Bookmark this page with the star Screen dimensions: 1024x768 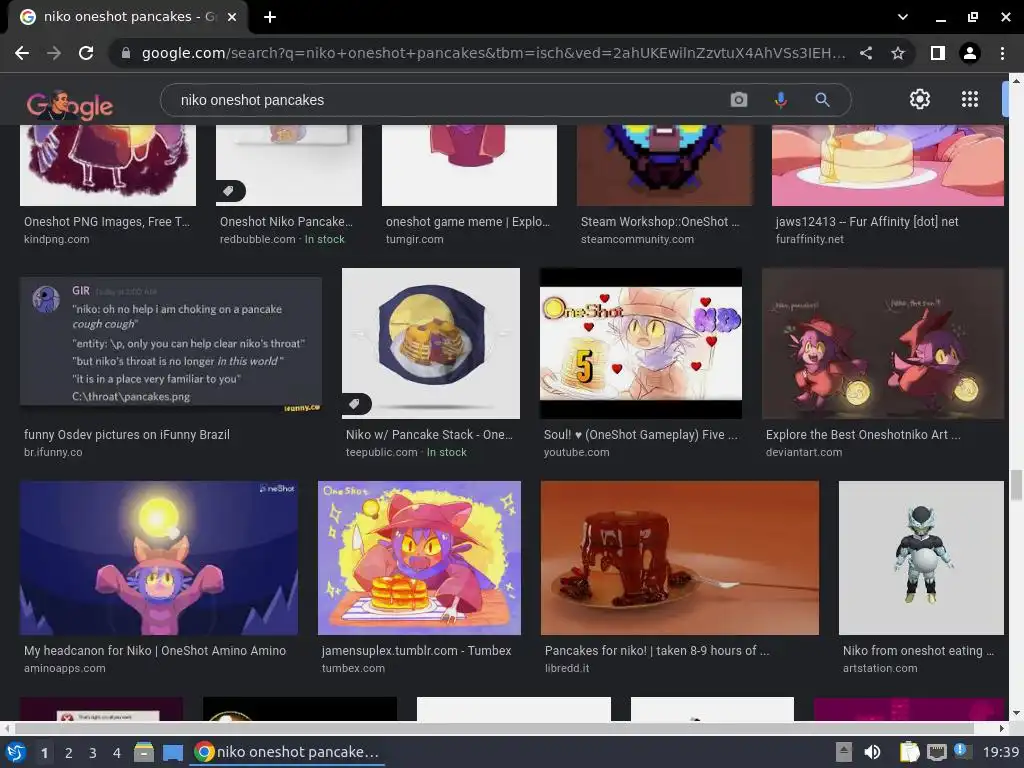point(898,53)
